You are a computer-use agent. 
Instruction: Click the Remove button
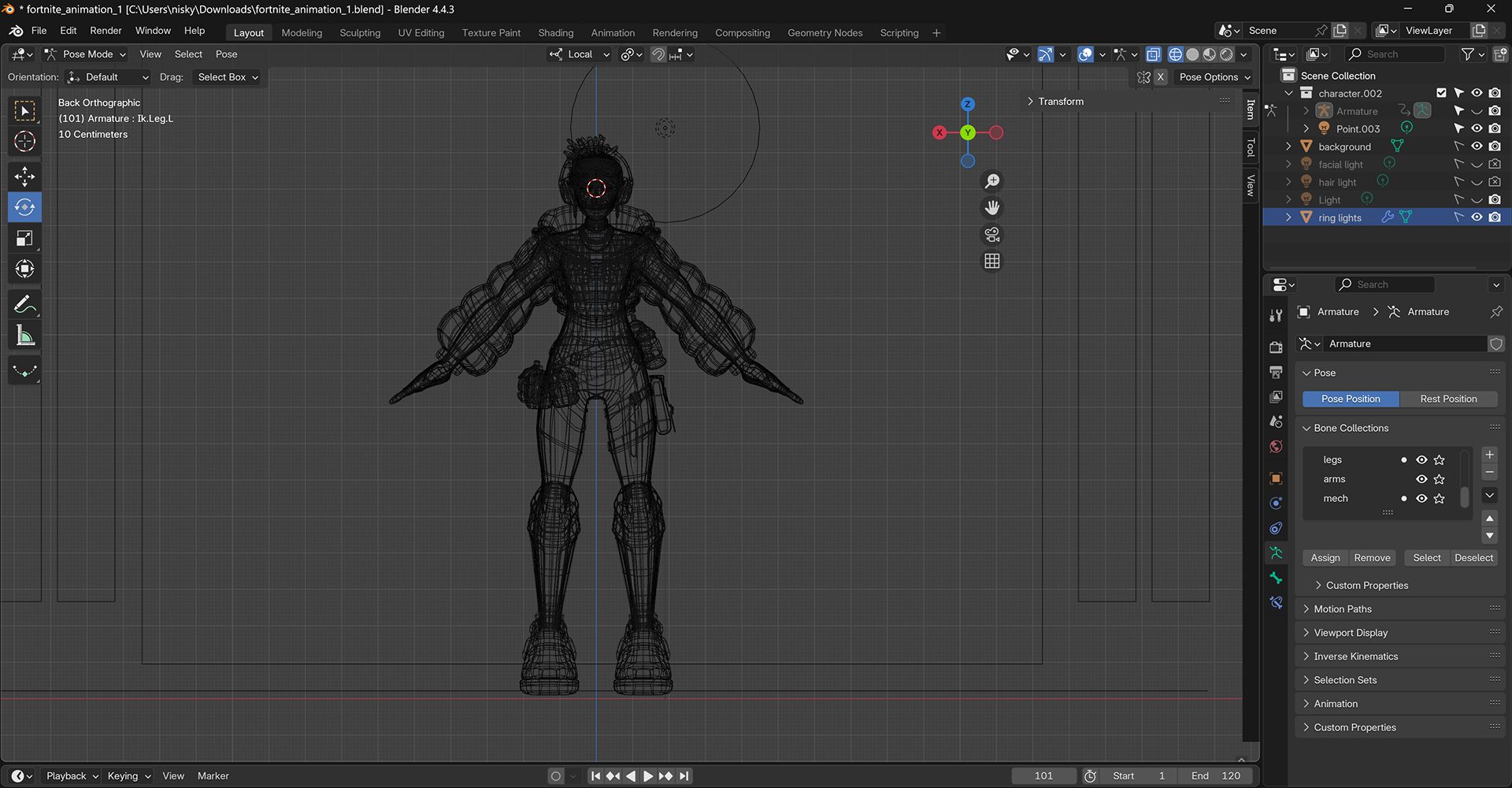(1372, 558)
